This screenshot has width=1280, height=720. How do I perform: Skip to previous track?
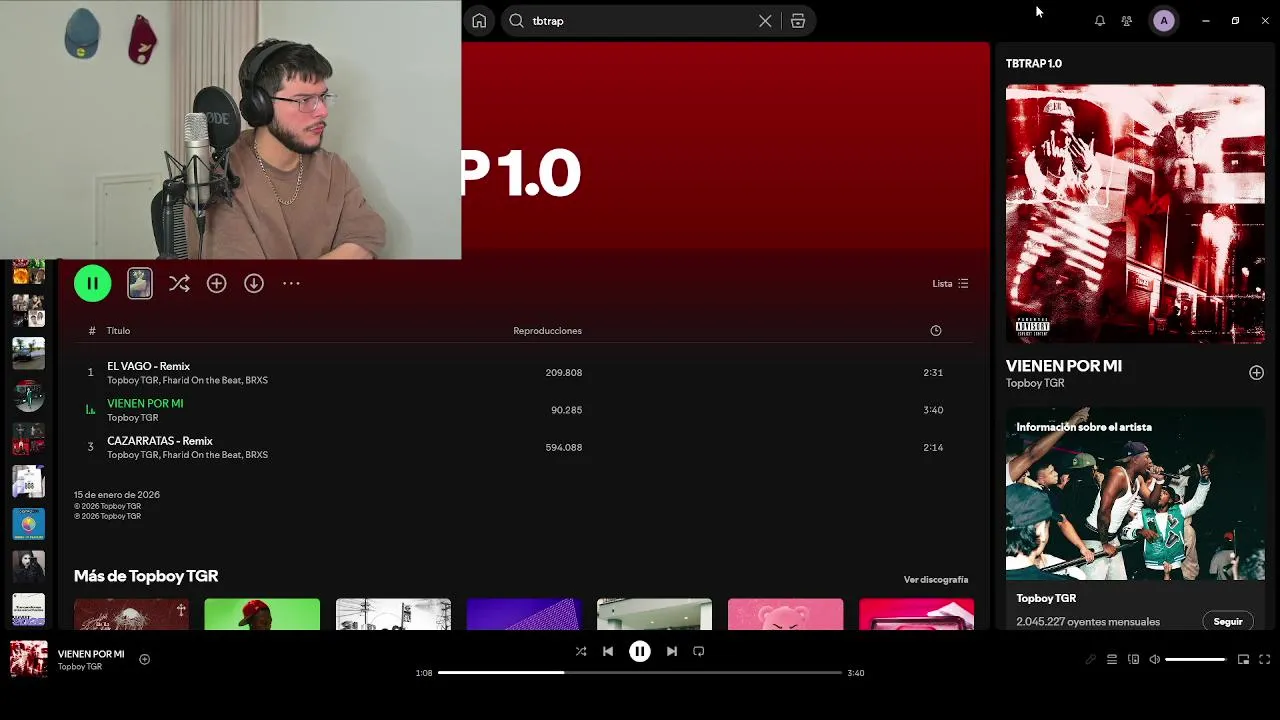click(x=608, y=652)
